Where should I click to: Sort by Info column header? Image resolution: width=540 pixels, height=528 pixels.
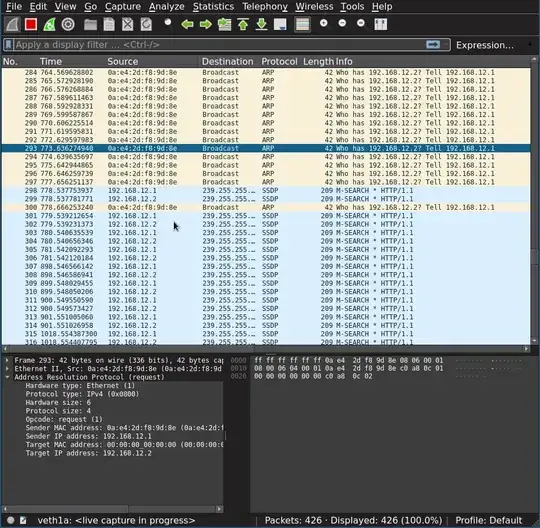pos(432,62)
